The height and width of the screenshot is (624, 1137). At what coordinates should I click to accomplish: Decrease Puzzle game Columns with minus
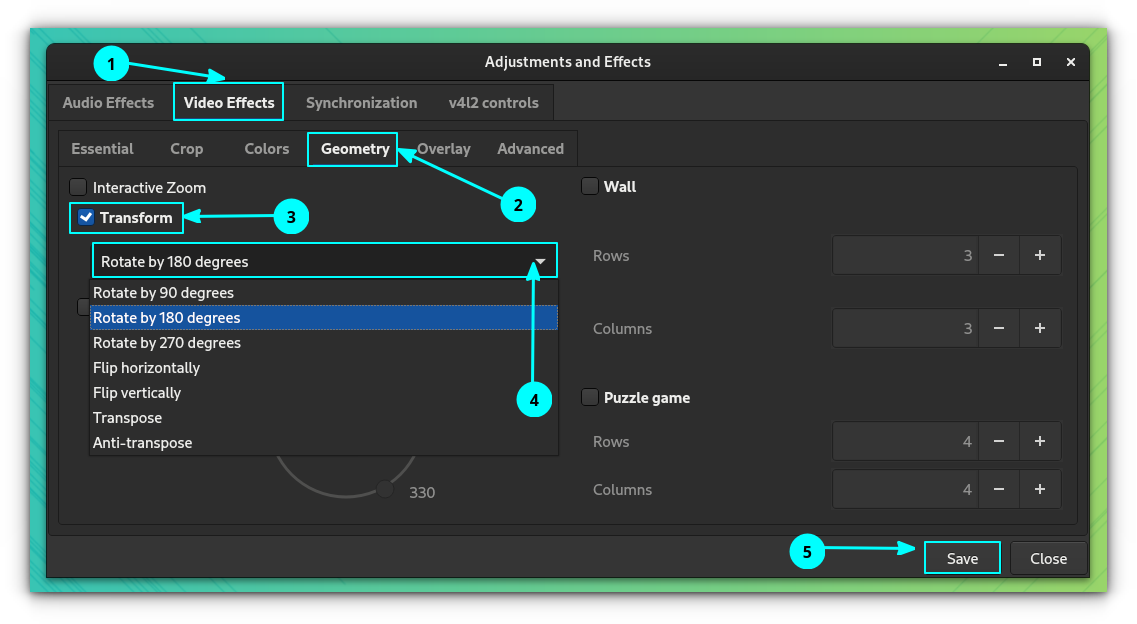point(999,489)
